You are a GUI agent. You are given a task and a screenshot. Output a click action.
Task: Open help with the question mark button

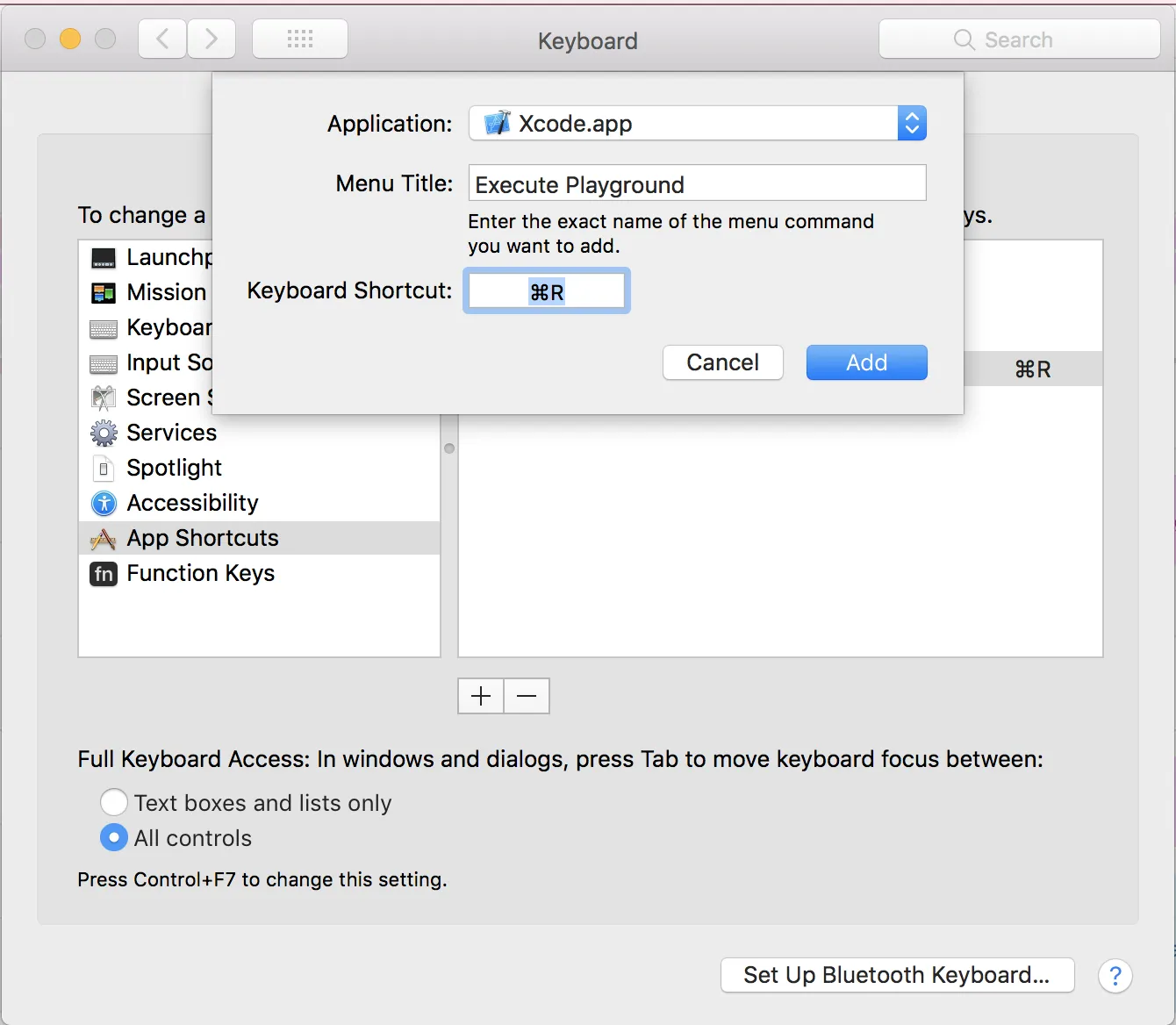pyautogui.click(x=1115, y=976)
